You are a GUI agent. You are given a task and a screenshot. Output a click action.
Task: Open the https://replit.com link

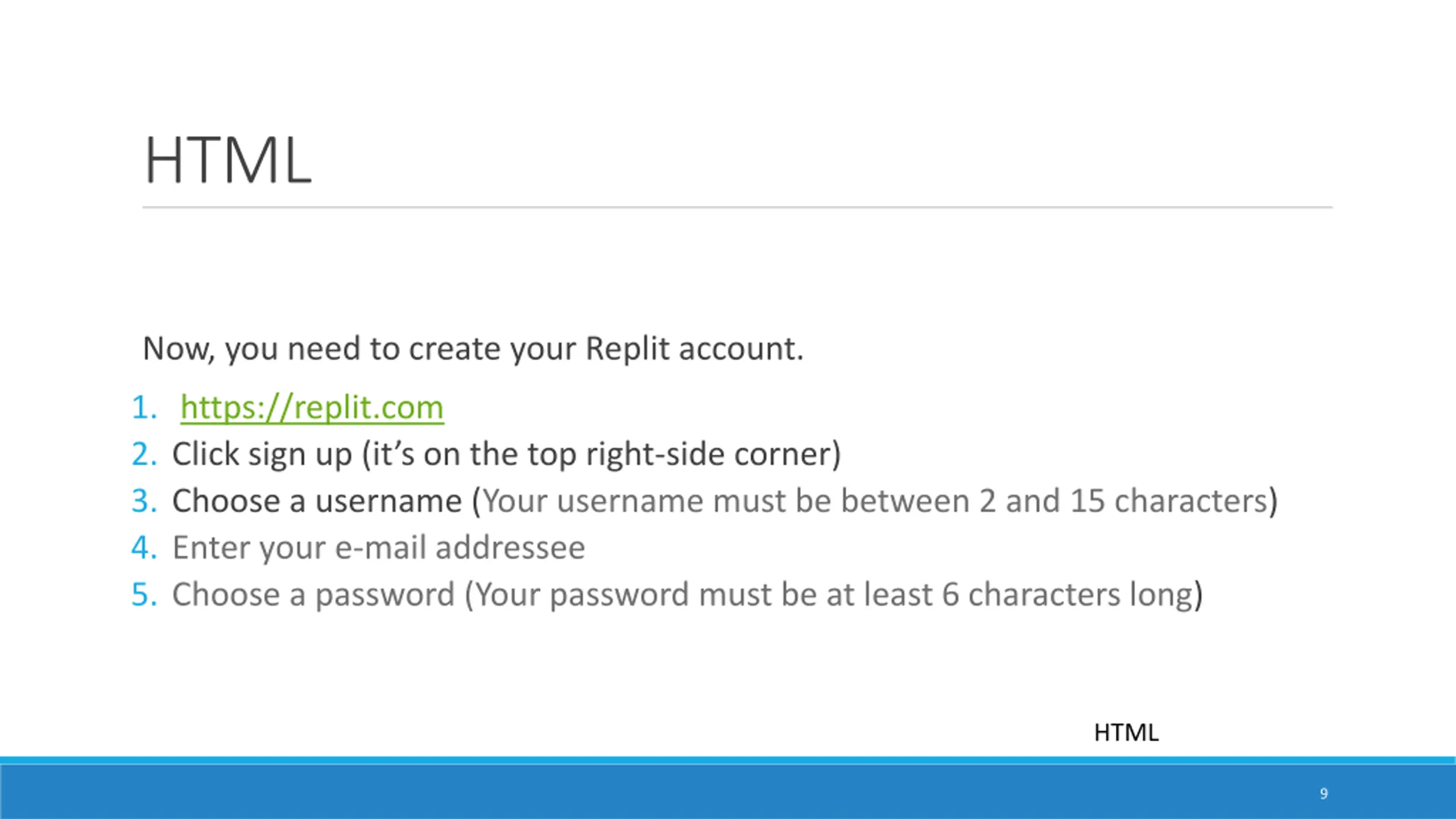312,408
